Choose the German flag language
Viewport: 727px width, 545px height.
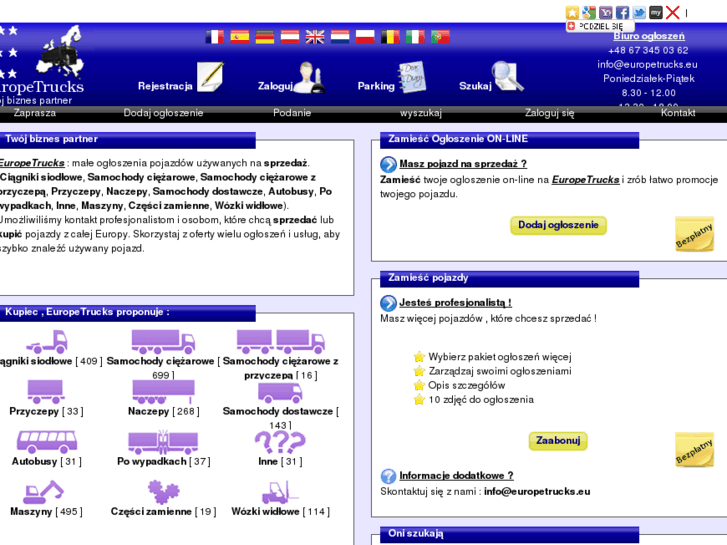pyautogui.click(x=265, y=37)
